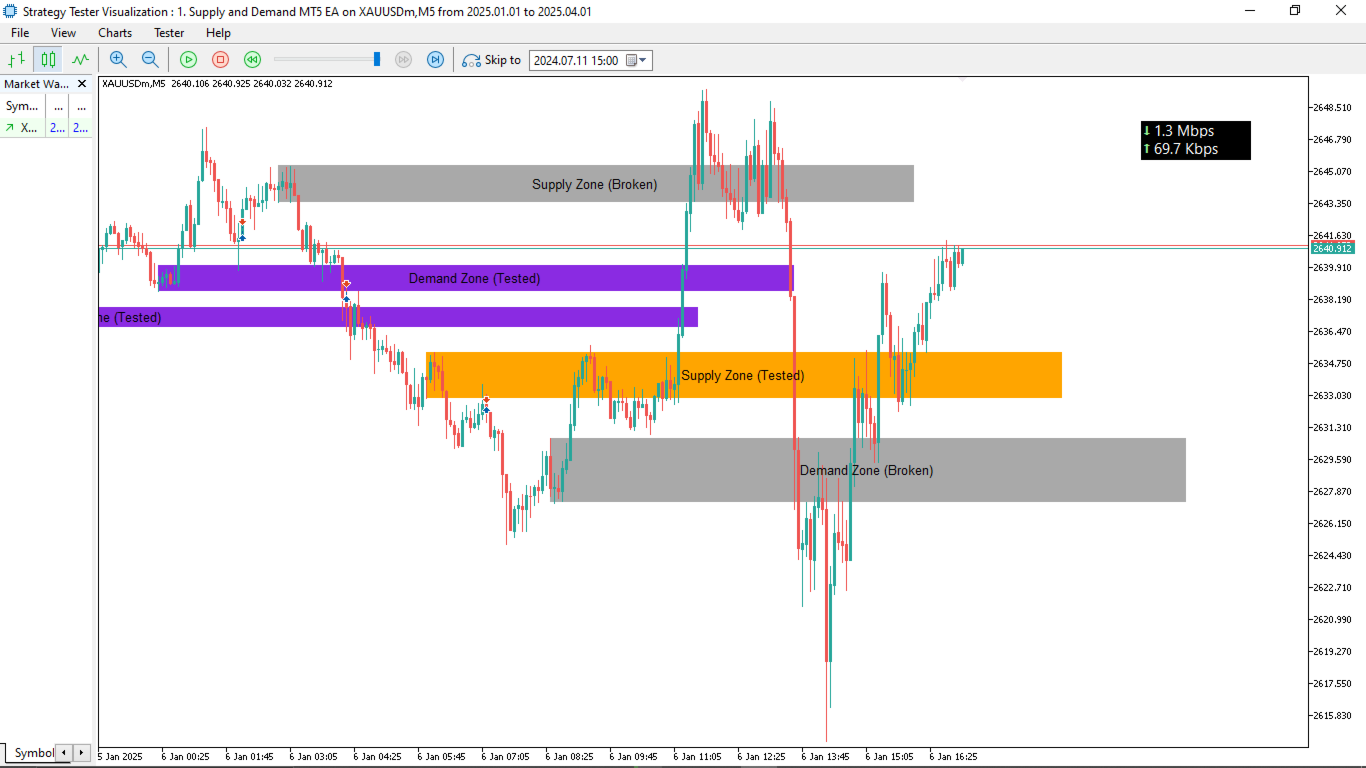Click the Supply Zone (Broken) label
The width and height of the screenshot is (1366, 768).
[595, 184]
